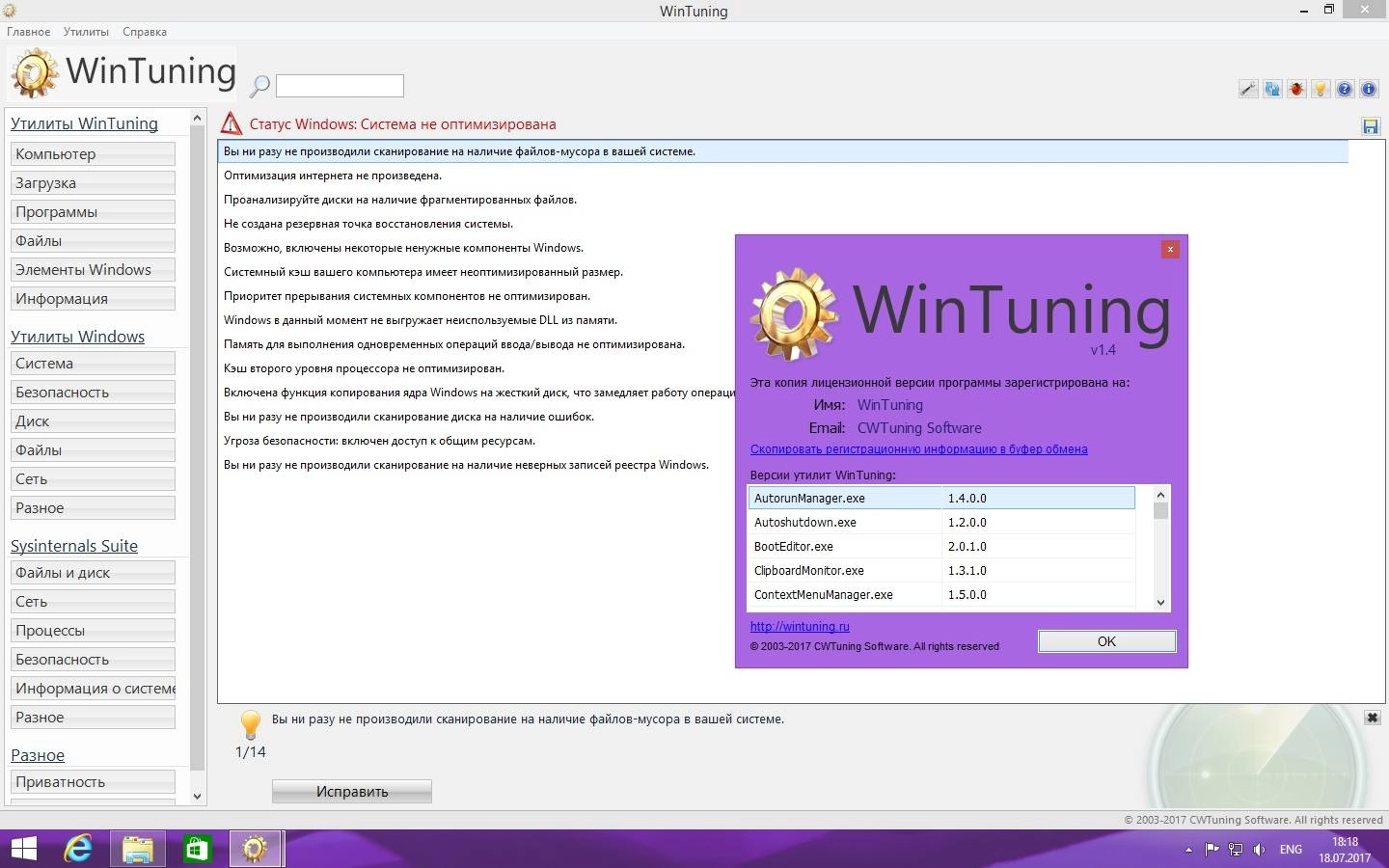Image resolution: width=1389 pixels, height=868 pixels.
Task: Save the status list with floppy icon
Action: pos(1370,126)
